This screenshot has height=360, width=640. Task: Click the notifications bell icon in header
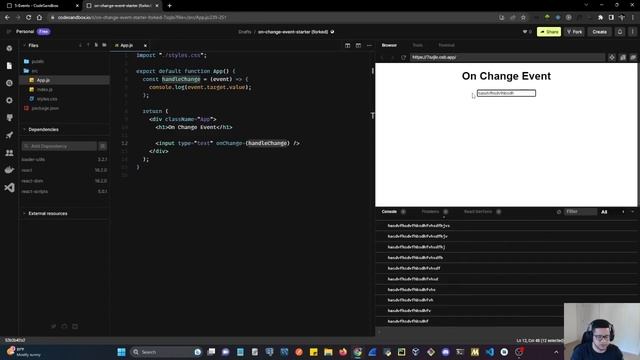(x=620, y=32)
